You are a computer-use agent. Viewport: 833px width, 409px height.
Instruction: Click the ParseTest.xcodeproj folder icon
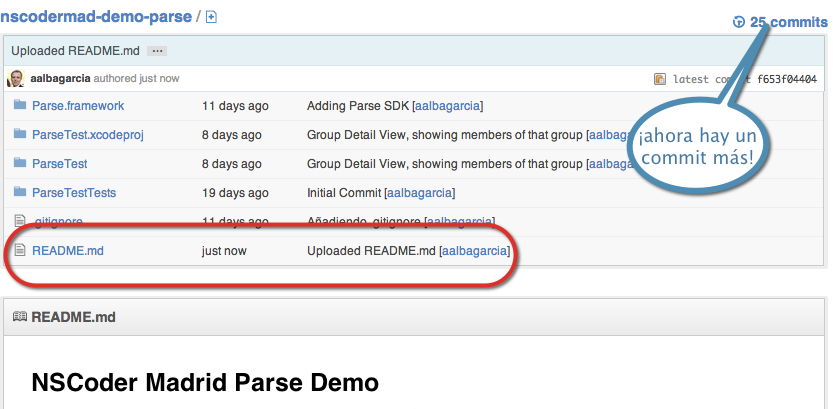pos(18,134)
